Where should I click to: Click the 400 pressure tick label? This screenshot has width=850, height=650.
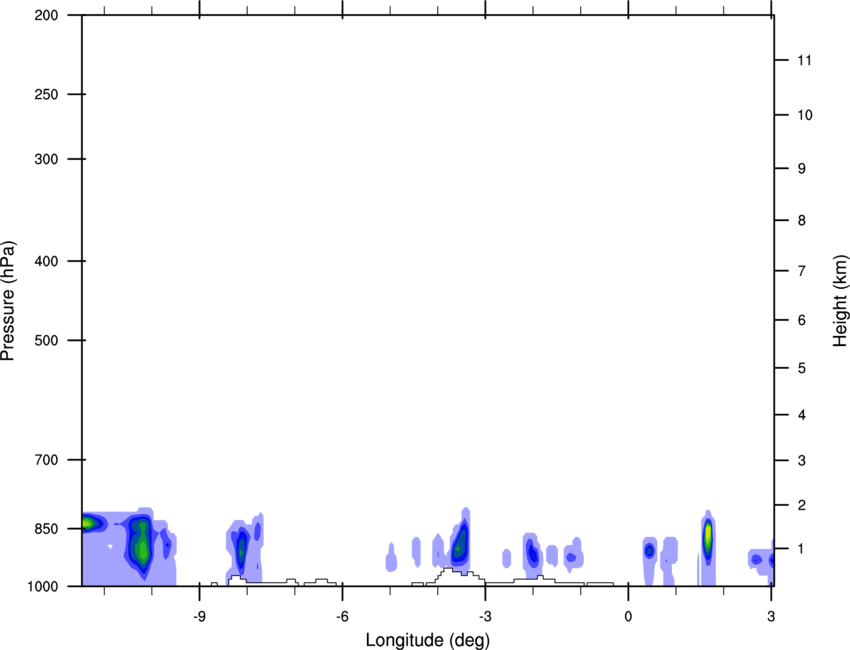point(46,261)
